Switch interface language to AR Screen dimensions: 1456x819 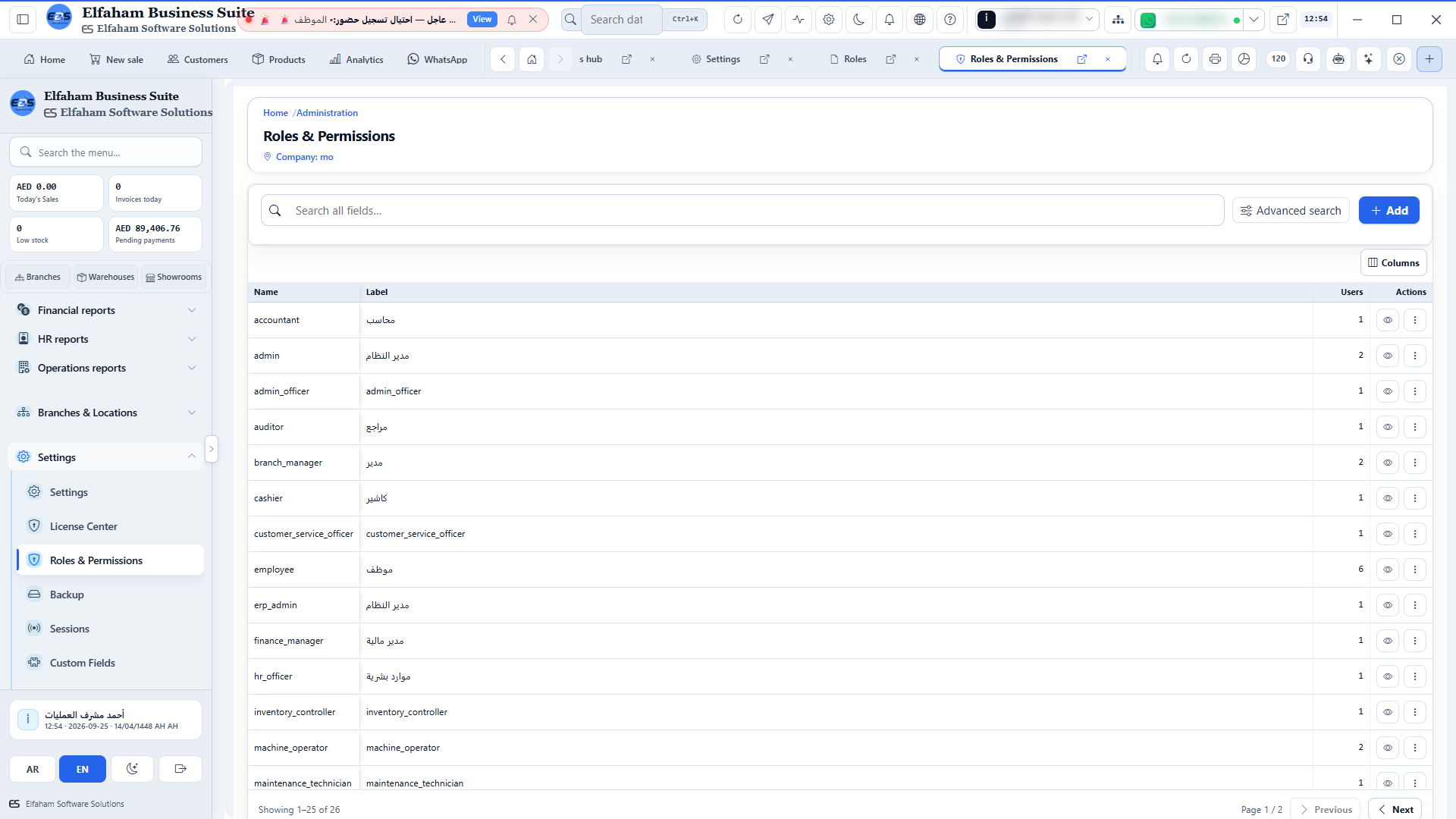pyautogui.click(x=33, y=769)
